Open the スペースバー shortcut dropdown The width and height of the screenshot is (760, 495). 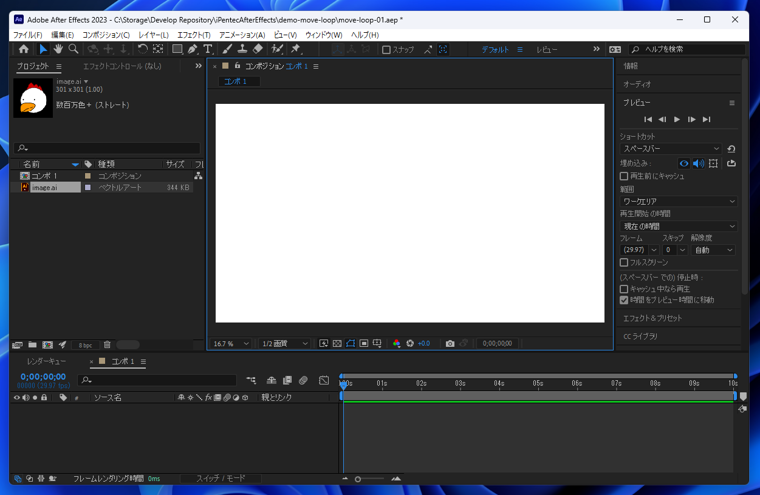click(671, 149)
